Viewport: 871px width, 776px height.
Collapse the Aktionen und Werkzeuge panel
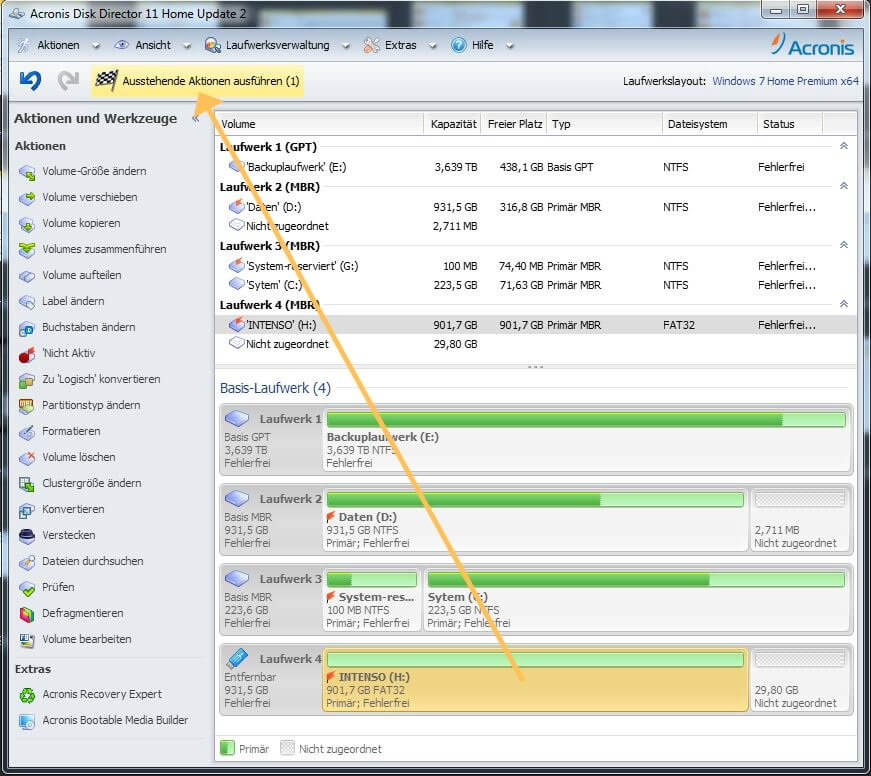coord(196,119)
